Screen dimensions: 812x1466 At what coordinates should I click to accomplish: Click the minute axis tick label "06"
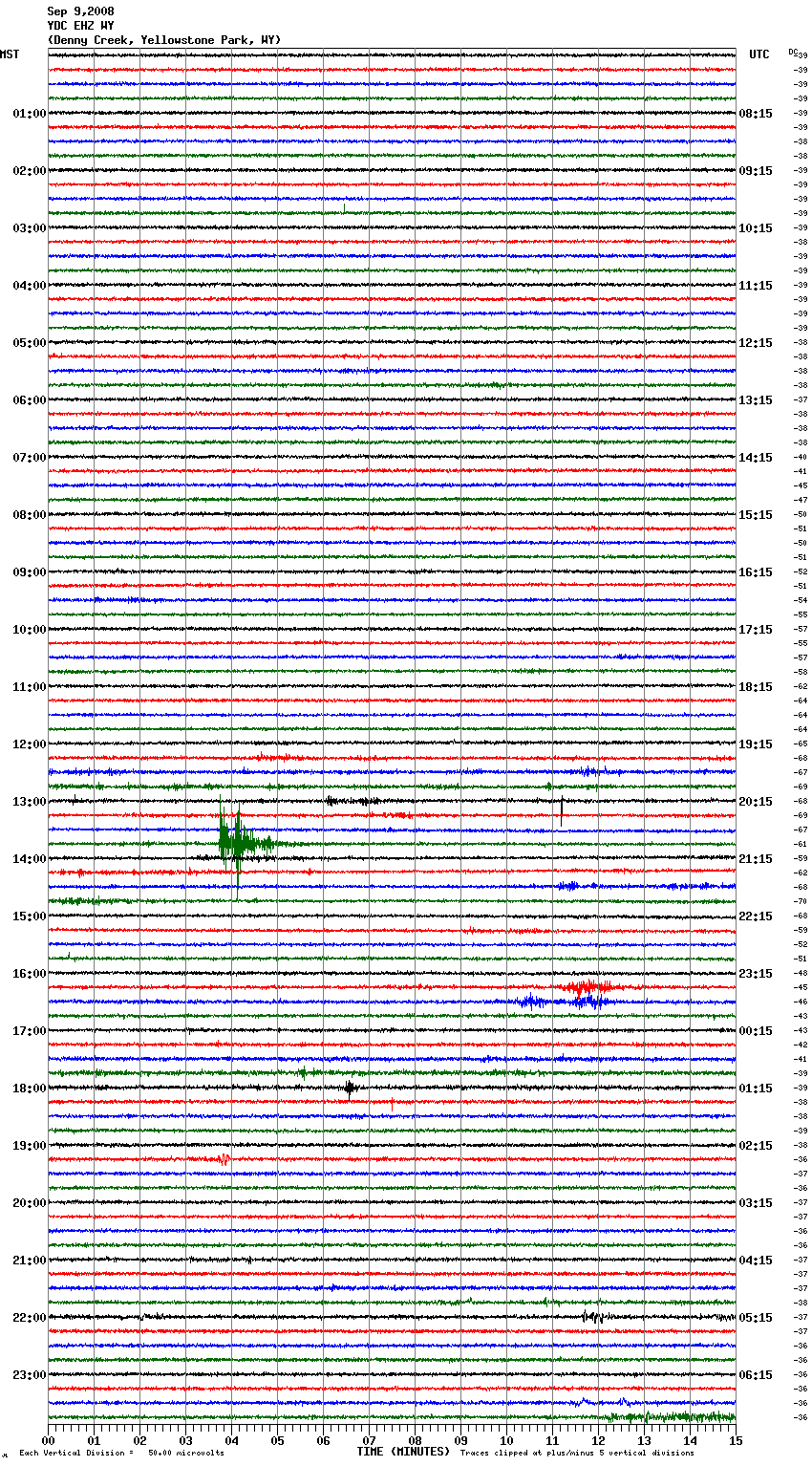pos(323,1440)
